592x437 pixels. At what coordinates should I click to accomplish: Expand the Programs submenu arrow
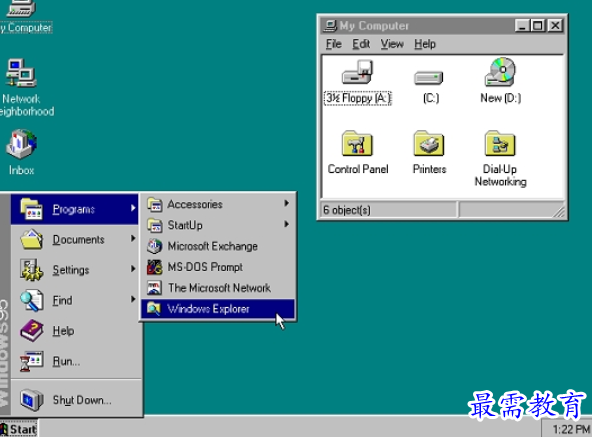(x=133, y=208)
